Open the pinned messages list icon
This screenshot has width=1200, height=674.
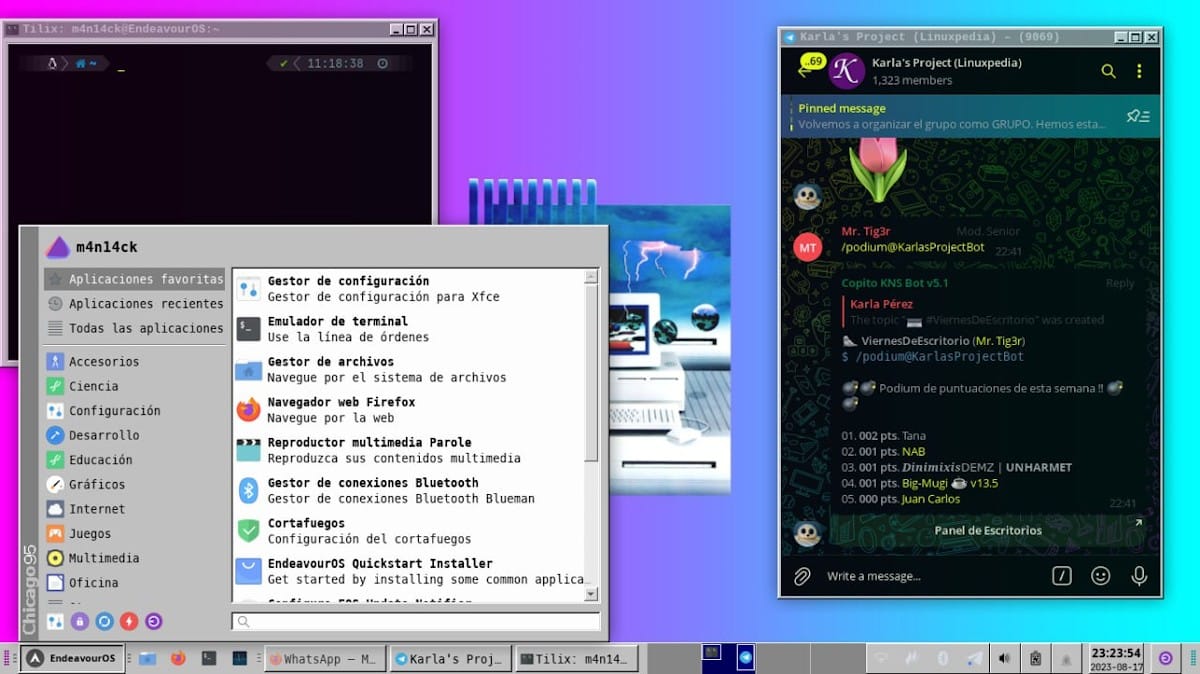[x=1138, y=116]
